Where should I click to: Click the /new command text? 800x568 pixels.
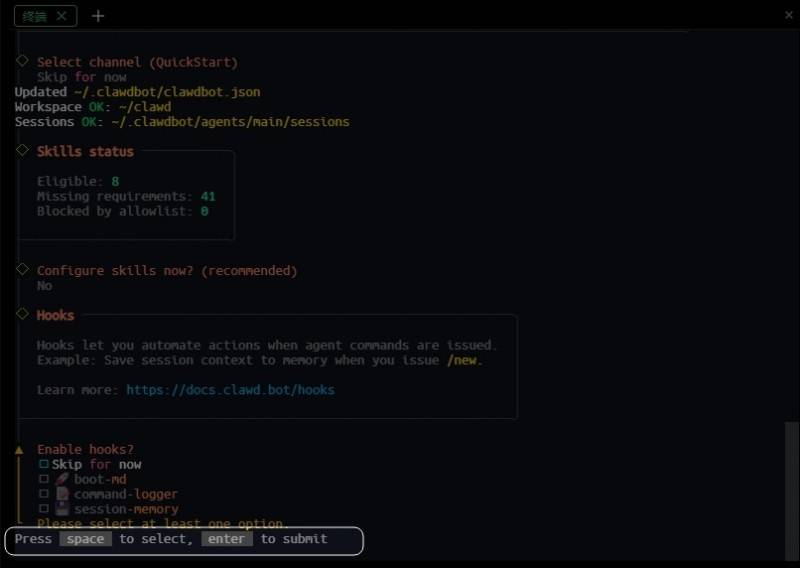462,360
